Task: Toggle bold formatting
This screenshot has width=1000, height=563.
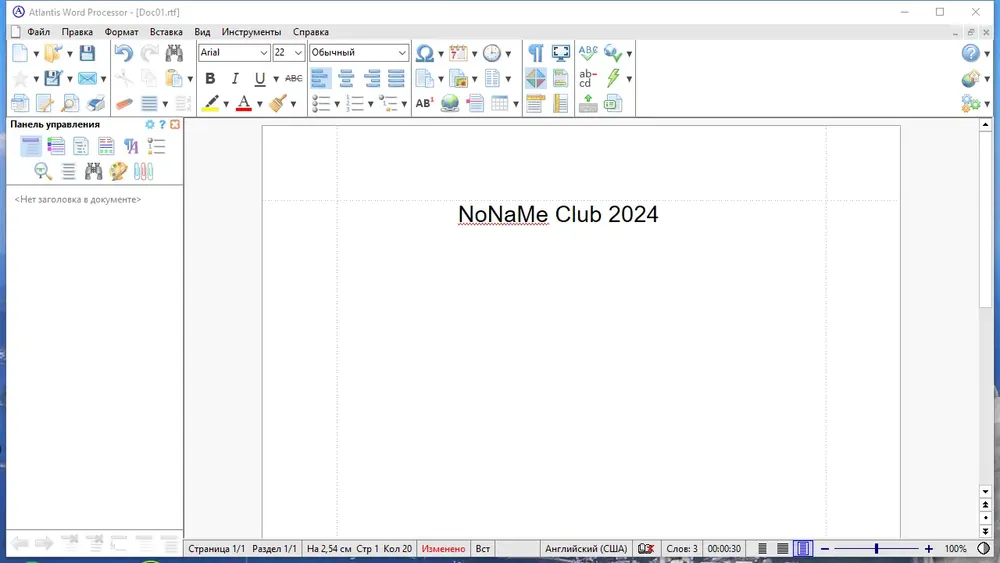Action: (210, 78)
